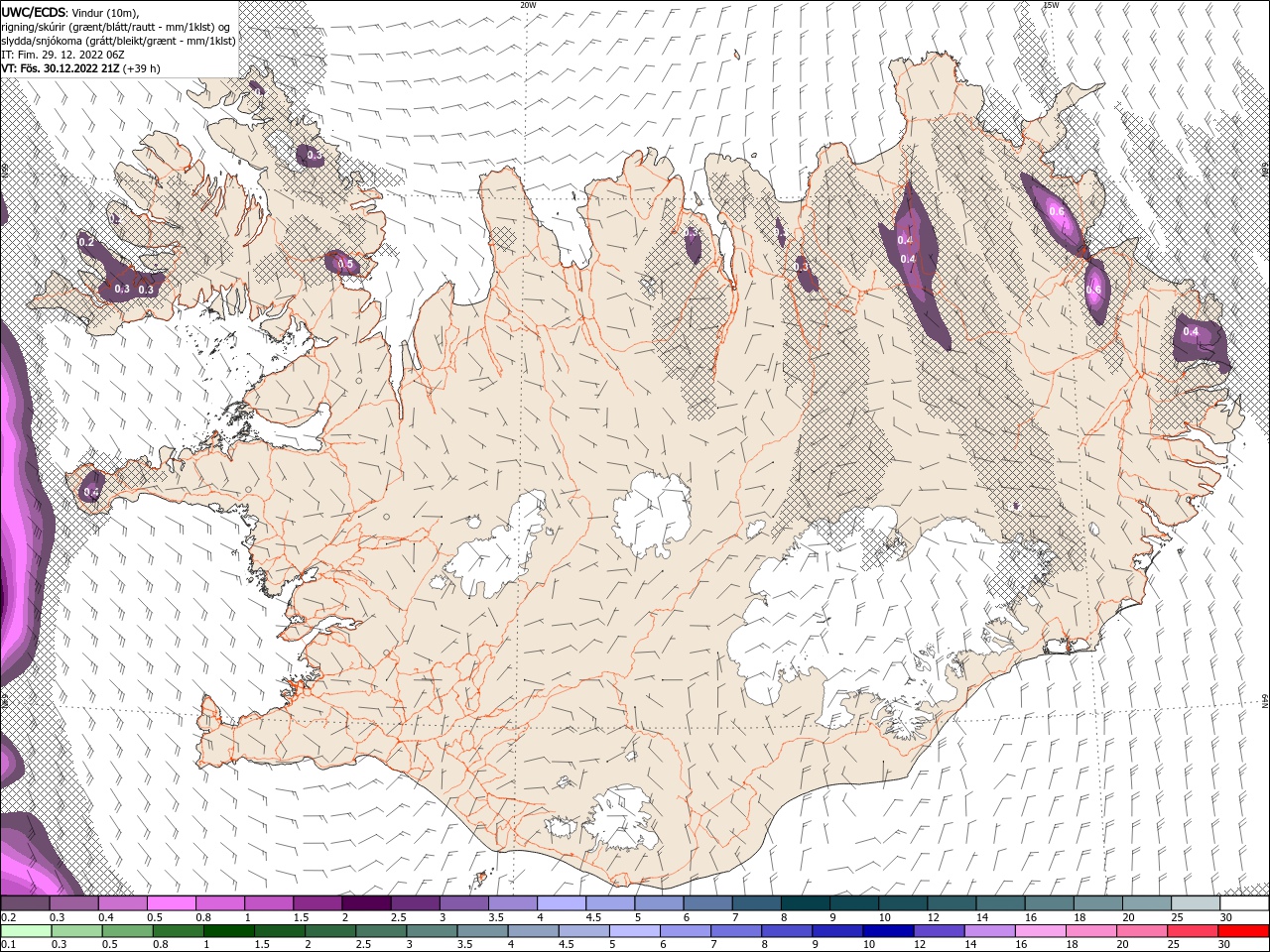Click the '0.1' value in the lower legend
Screen dimensions: 1270x952
9,944
